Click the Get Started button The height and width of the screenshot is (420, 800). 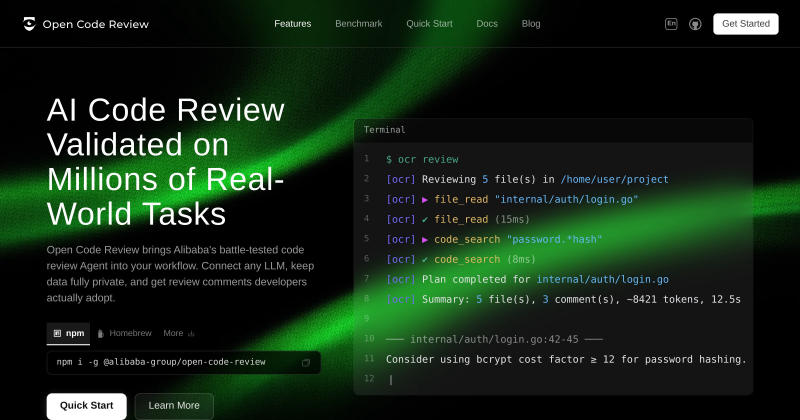745,24
